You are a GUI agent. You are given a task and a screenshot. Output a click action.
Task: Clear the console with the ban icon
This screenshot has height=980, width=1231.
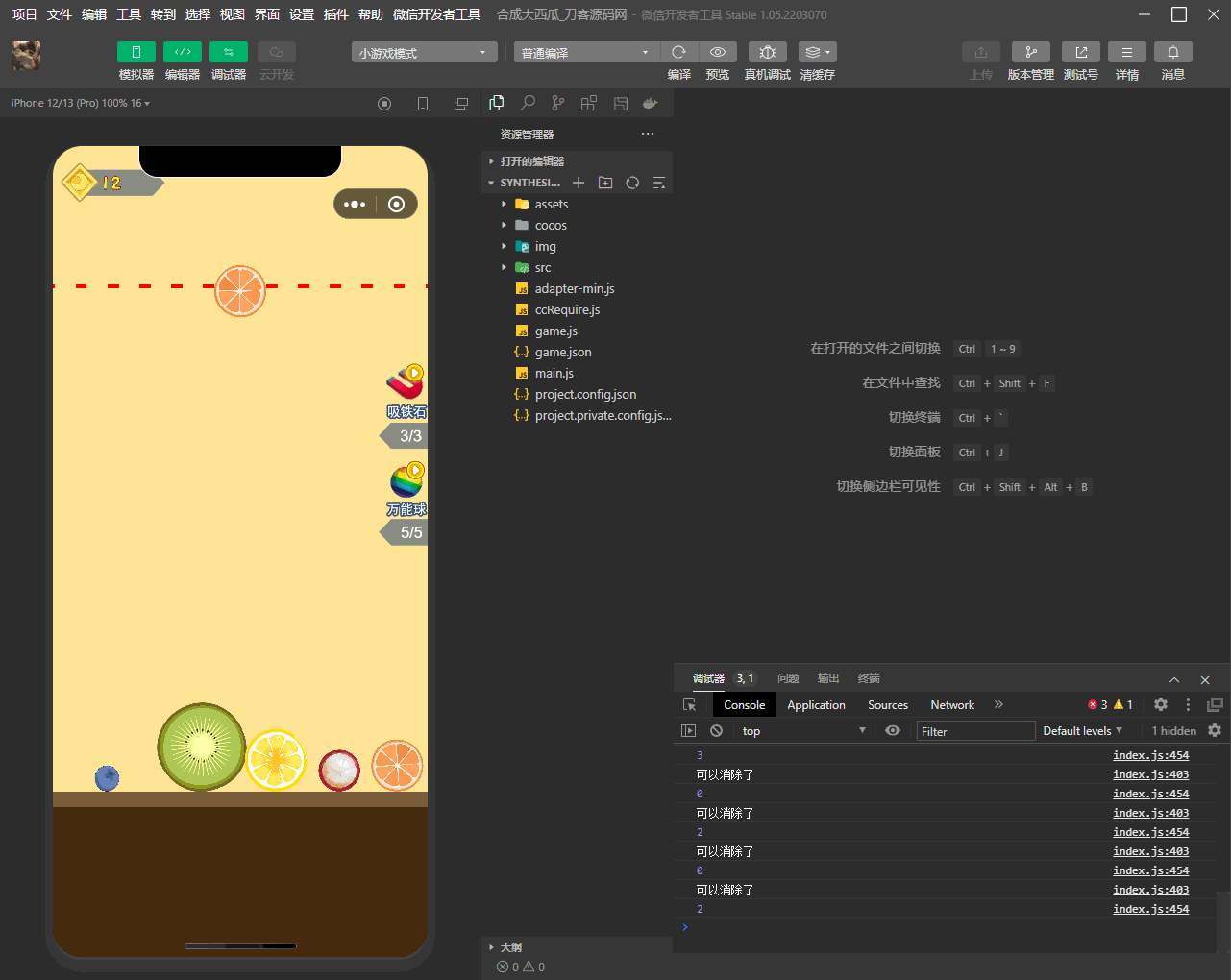(x=716, y=730)
